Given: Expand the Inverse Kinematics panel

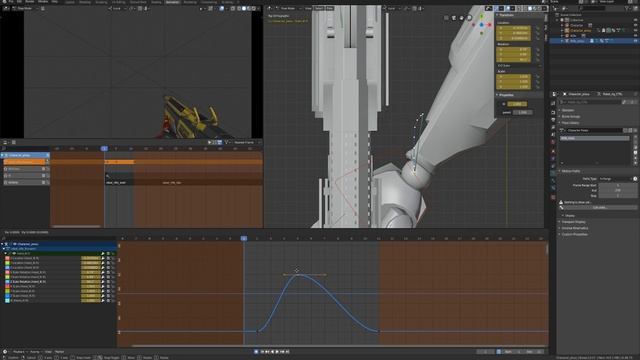Looking at the screenshot, I should click(575, 228).
